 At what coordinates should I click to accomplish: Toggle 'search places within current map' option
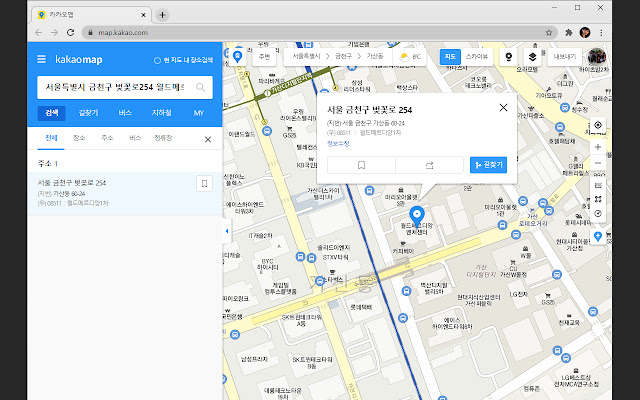point(183,60)
